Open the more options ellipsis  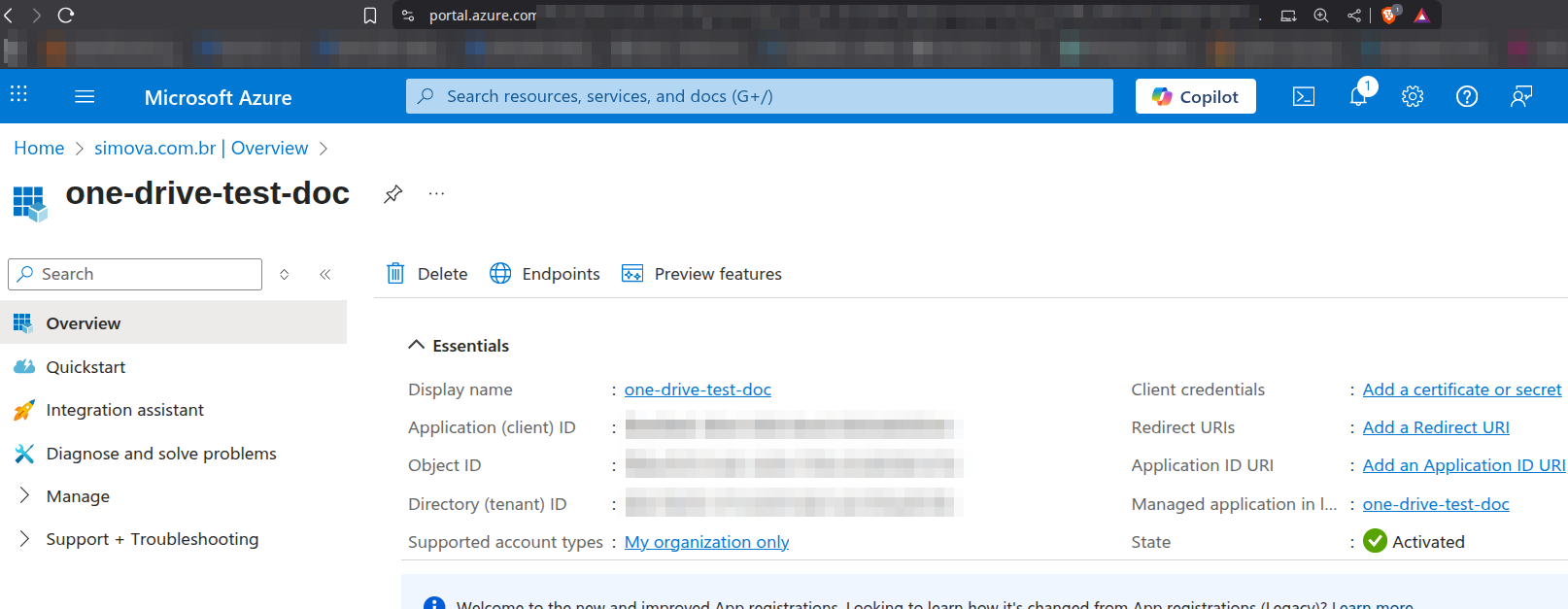(x=437, y=194)
